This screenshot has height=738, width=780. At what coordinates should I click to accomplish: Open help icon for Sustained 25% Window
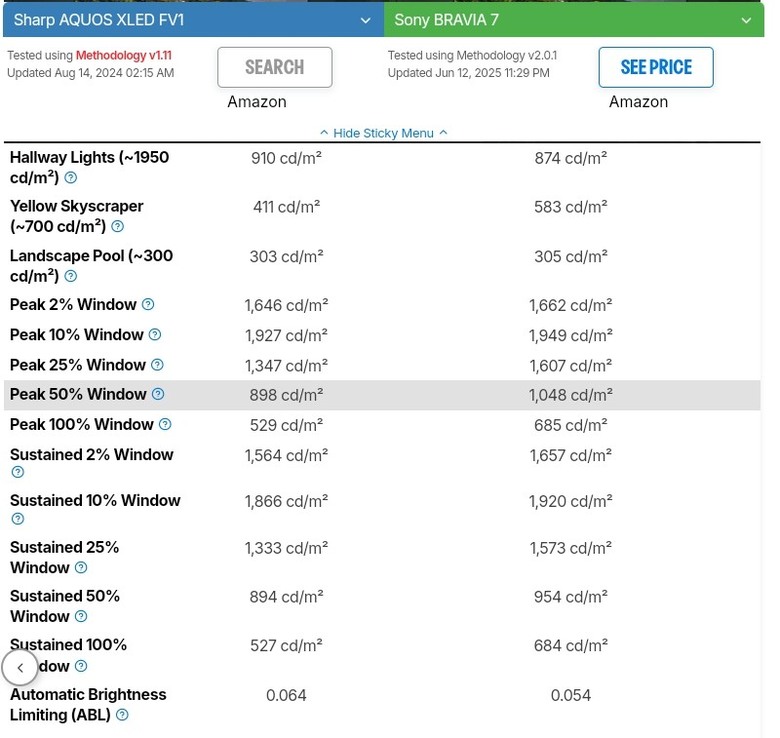pyautogui.click(x=81, y=567)
